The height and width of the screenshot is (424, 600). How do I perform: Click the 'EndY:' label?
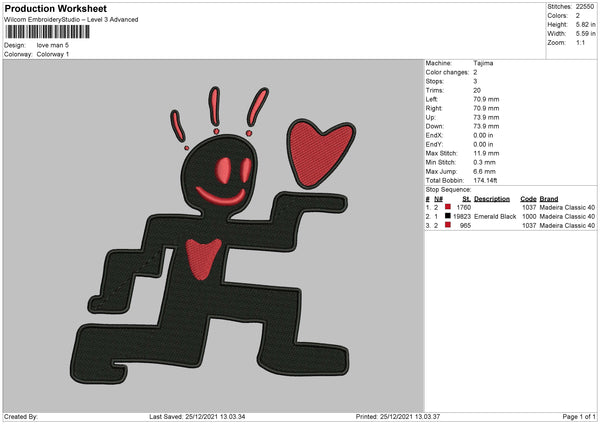[434, 145]
